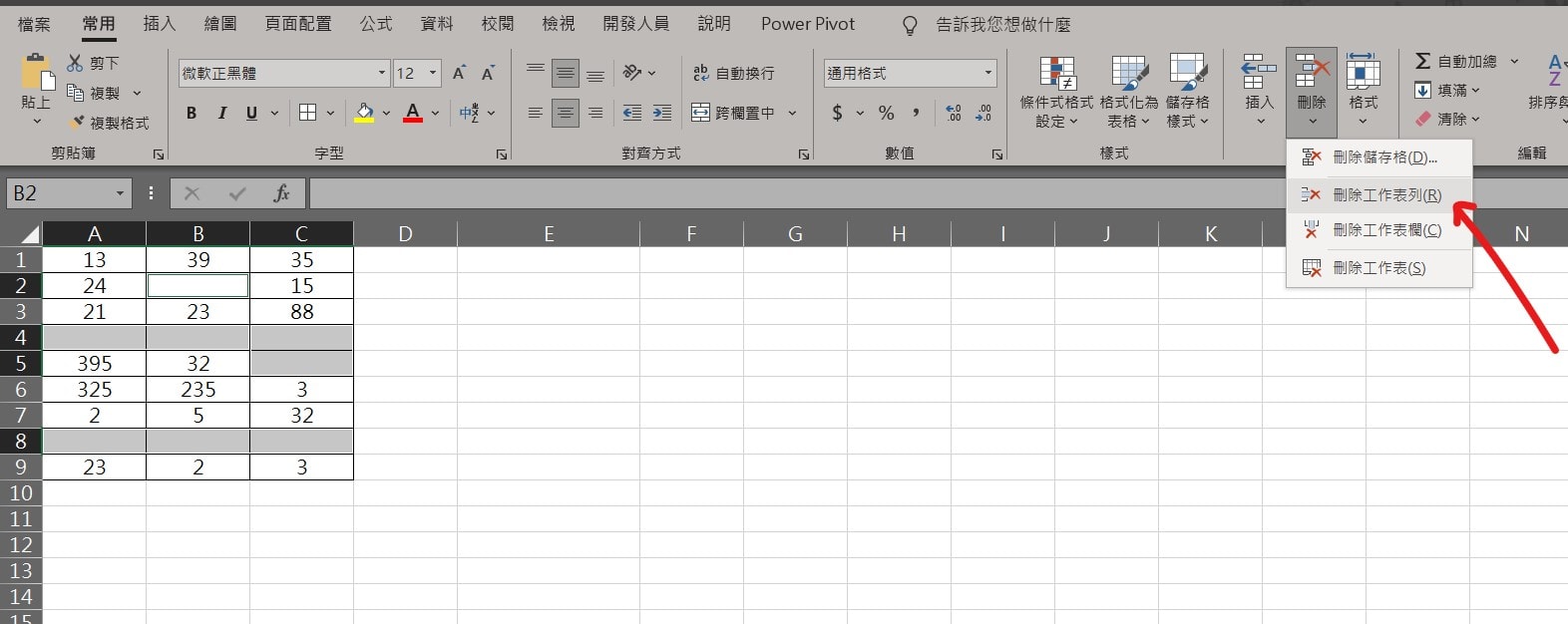
Task: Click the percent style icon
Action: 886,113
